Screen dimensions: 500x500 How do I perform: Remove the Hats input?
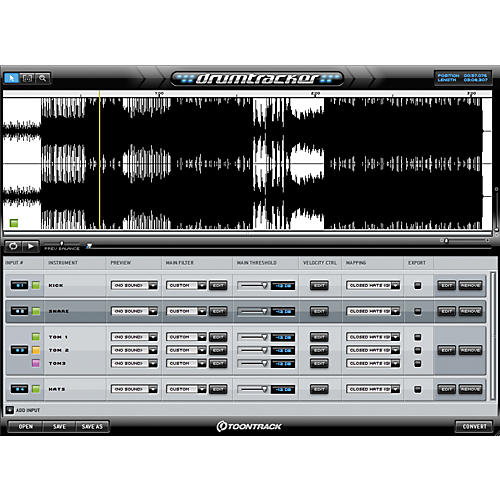click(470, 389)
